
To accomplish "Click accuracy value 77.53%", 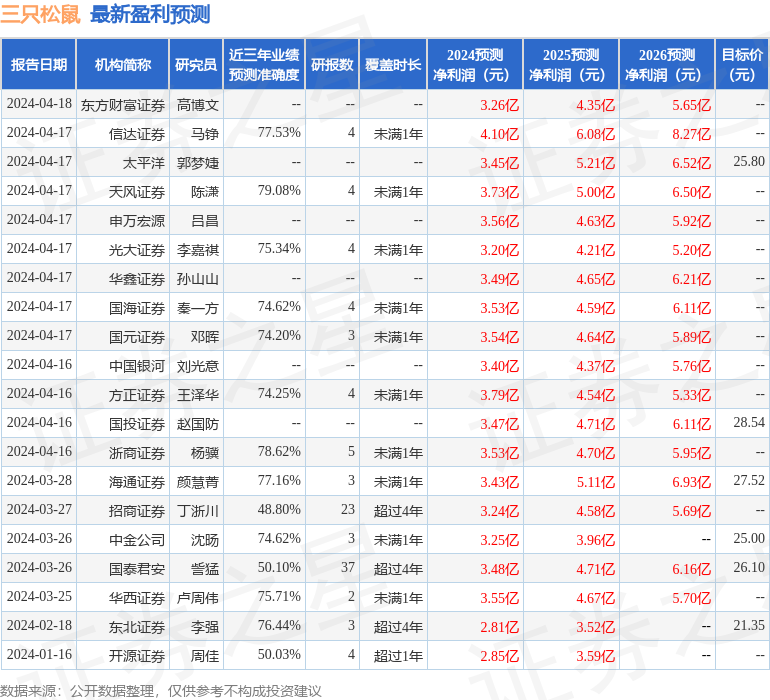I will click(279, 133).
